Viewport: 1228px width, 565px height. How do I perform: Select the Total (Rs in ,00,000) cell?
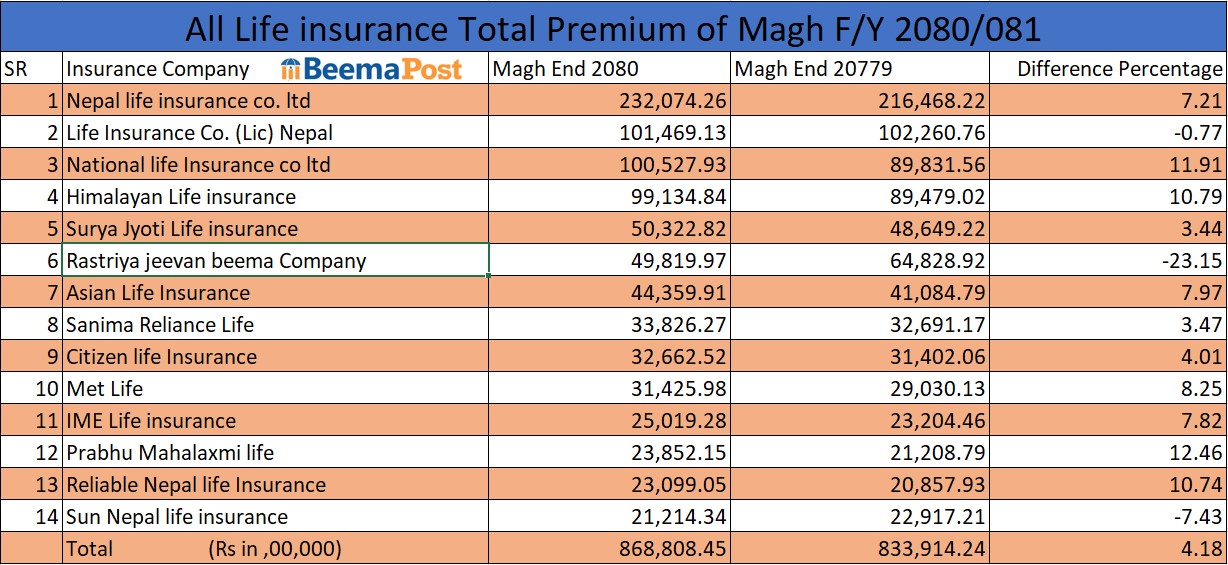tap(275, 549)
